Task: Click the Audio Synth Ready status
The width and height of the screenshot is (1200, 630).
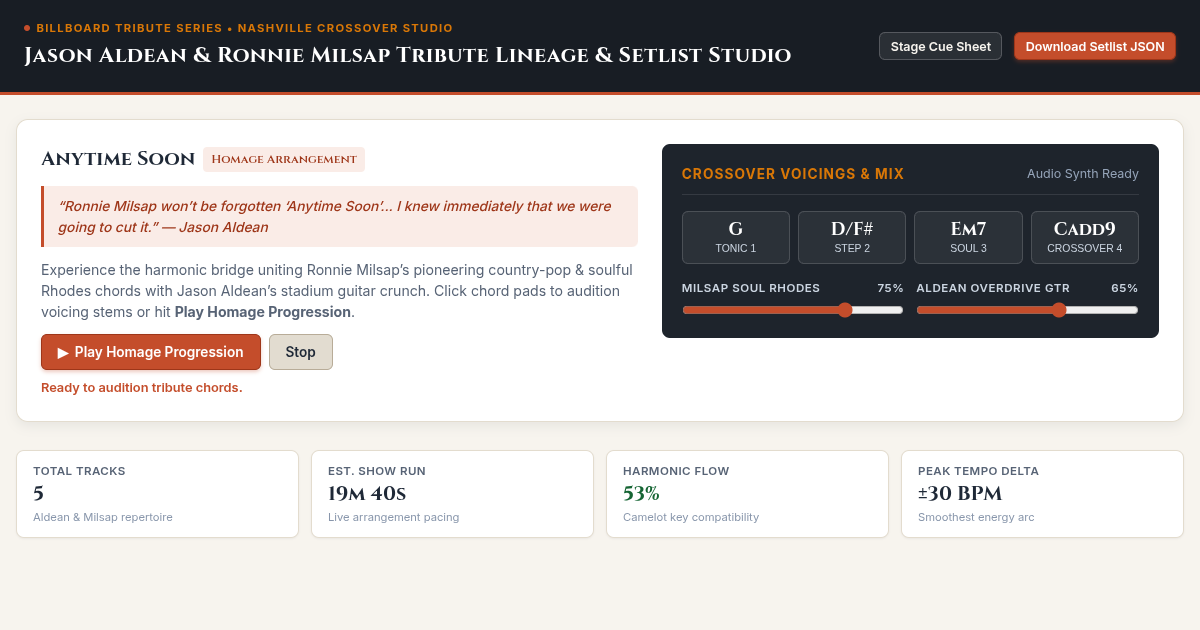Action: coord(1083,174)
